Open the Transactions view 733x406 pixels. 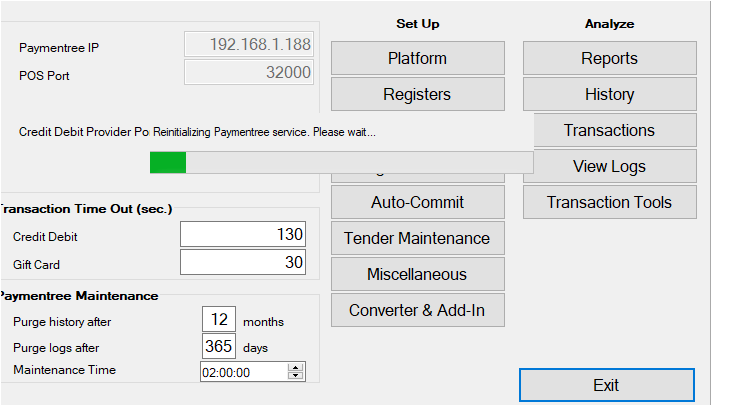click(x=615, y=130)
